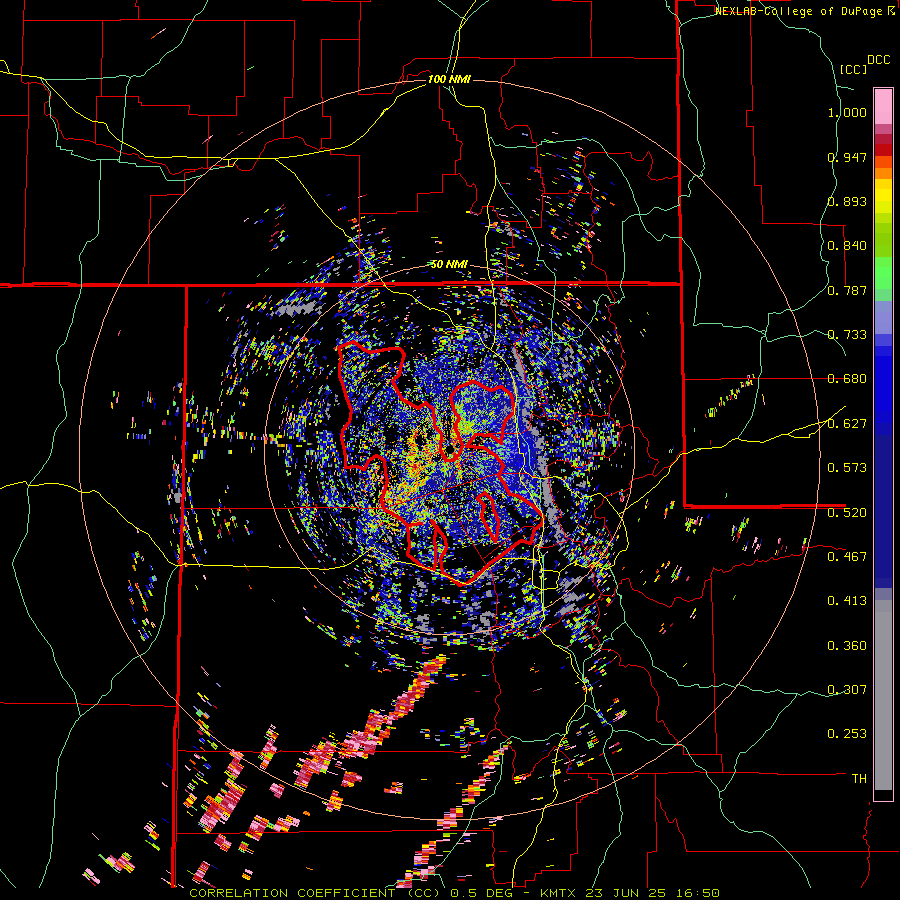Pick the bright green color bar segment
This screenshot has height=900, width=900.
[883, 273]
